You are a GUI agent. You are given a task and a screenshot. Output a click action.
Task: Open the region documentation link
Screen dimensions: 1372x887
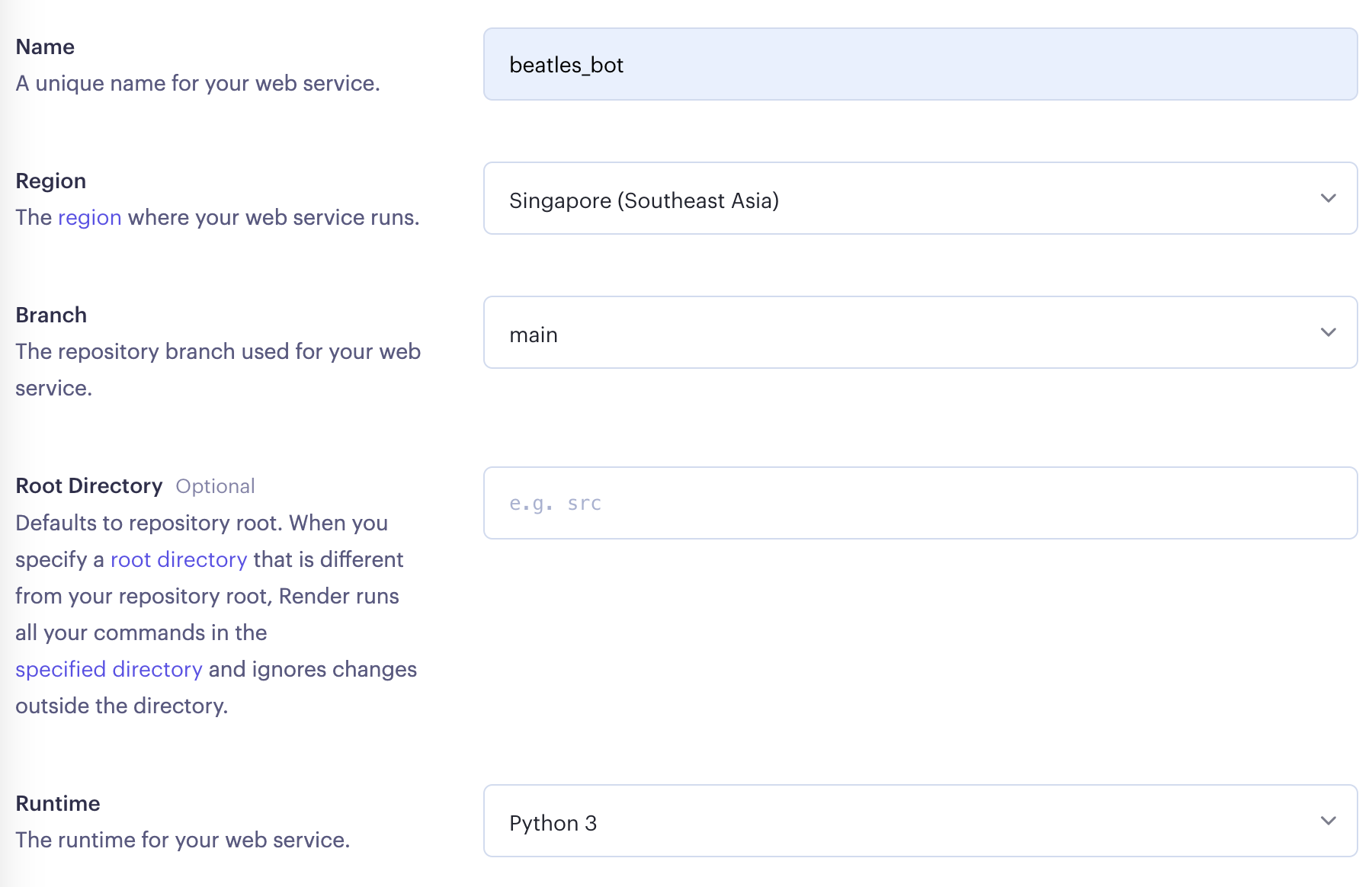coord(89,217)
